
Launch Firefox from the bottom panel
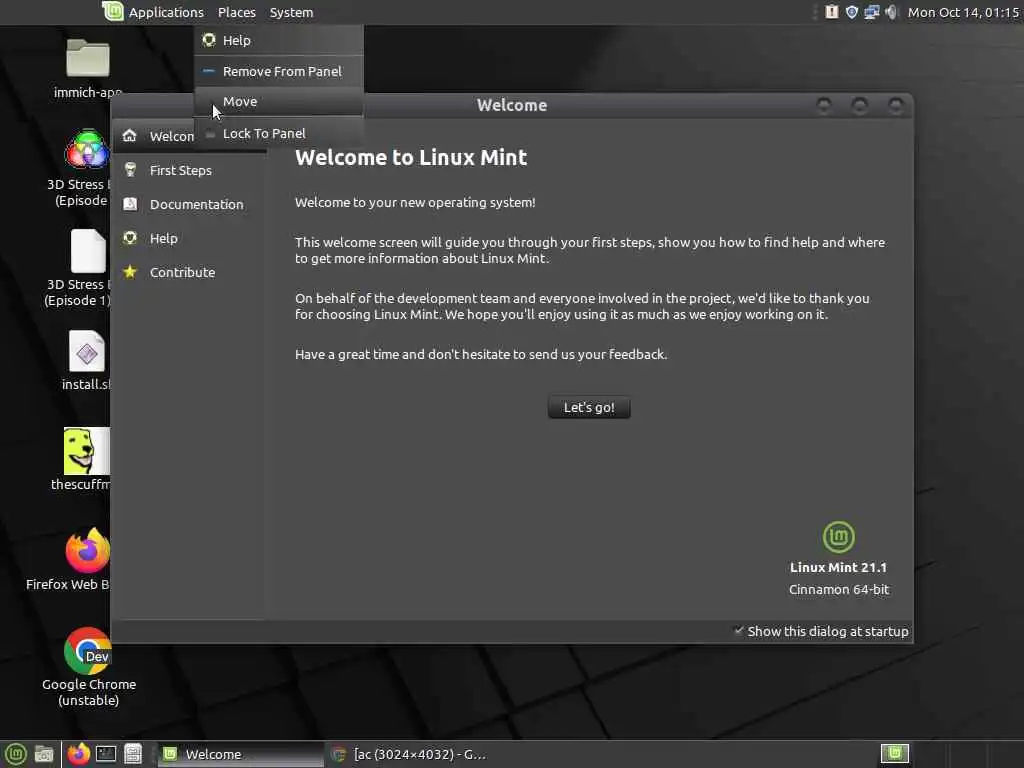click(78, 754)
